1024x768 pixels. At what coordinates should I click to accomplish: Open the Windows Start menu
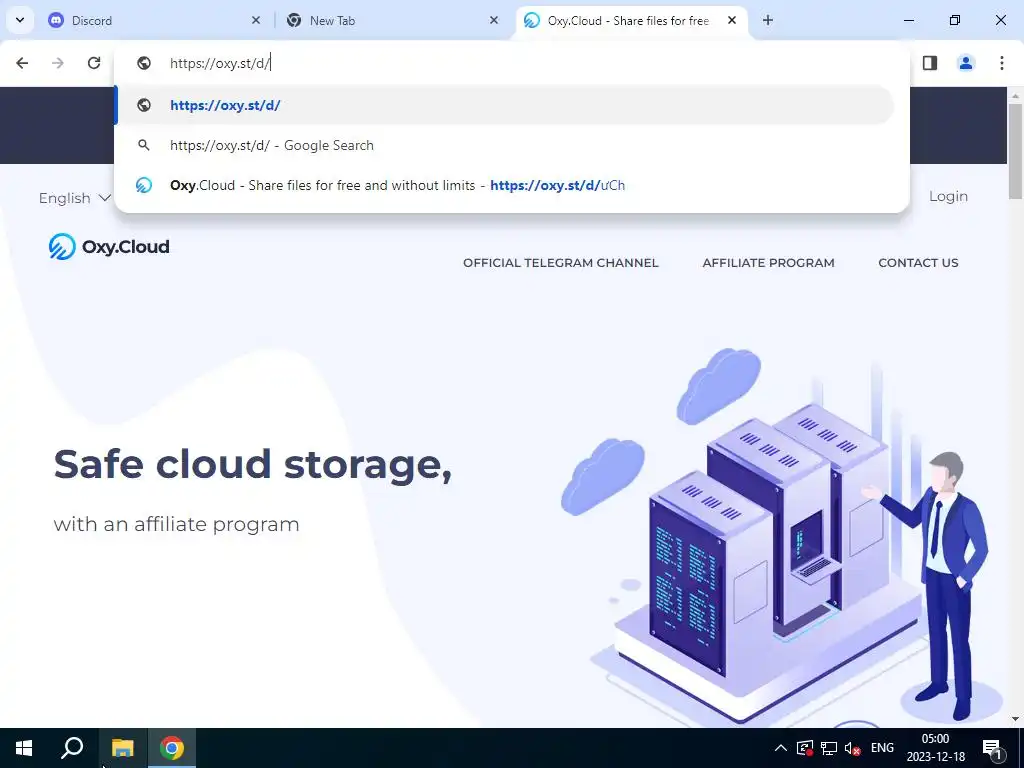[24, 748]
